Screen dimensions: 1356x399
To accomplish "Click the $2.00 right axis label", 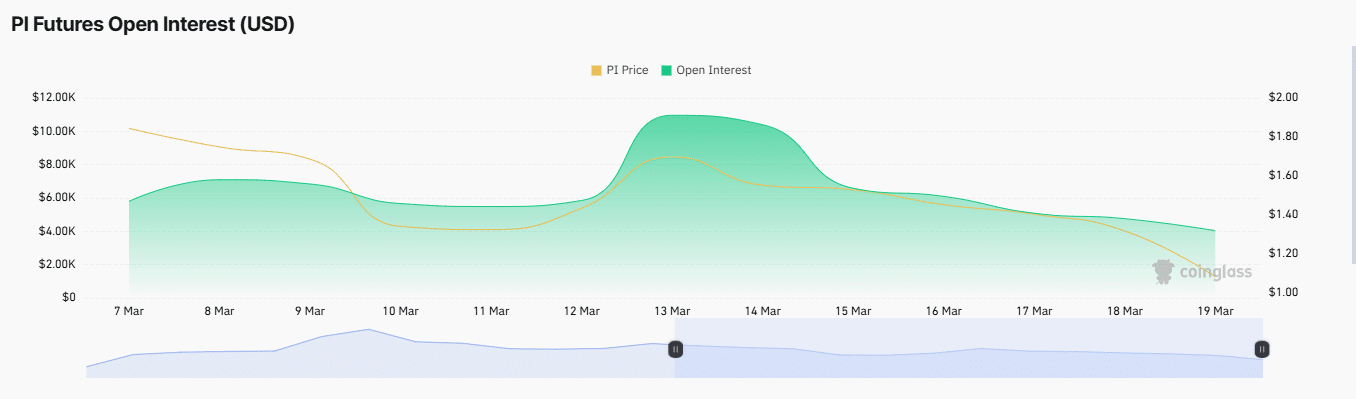I will 1283,97.
